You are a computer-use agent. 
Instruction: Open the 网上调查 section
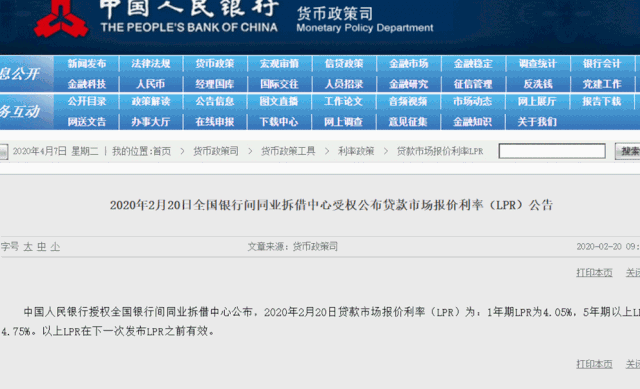point(344,122)
